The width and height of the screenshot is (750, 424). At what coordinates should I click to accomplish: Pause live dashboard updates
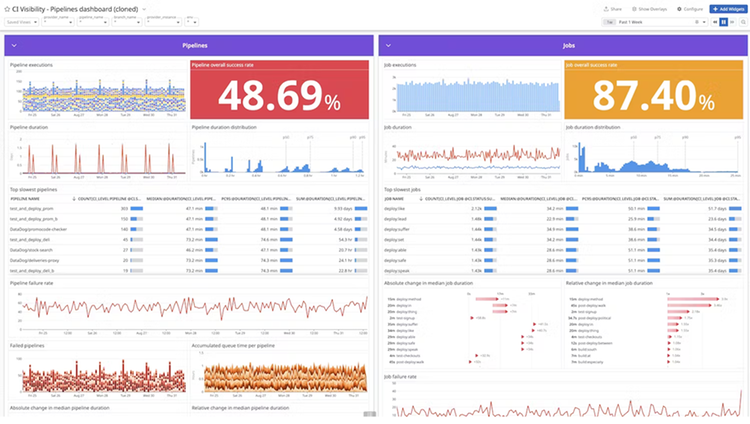click(x=724, y=22)
